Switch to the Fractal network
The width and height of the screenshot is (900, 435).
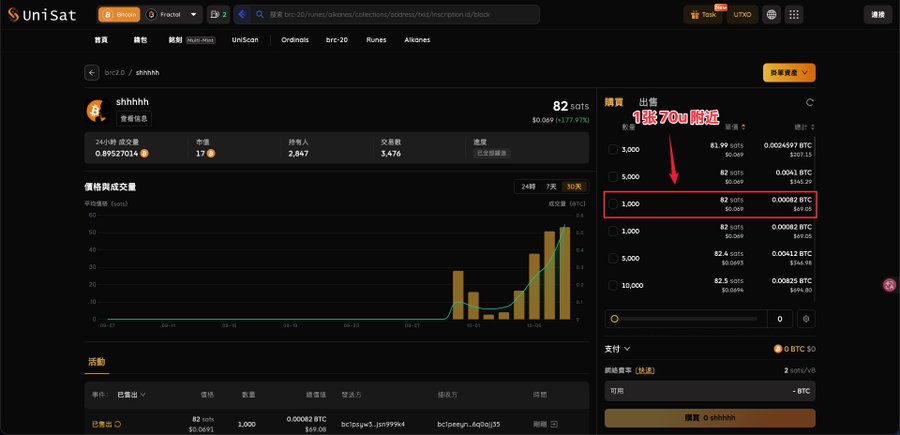pos(164,15)
